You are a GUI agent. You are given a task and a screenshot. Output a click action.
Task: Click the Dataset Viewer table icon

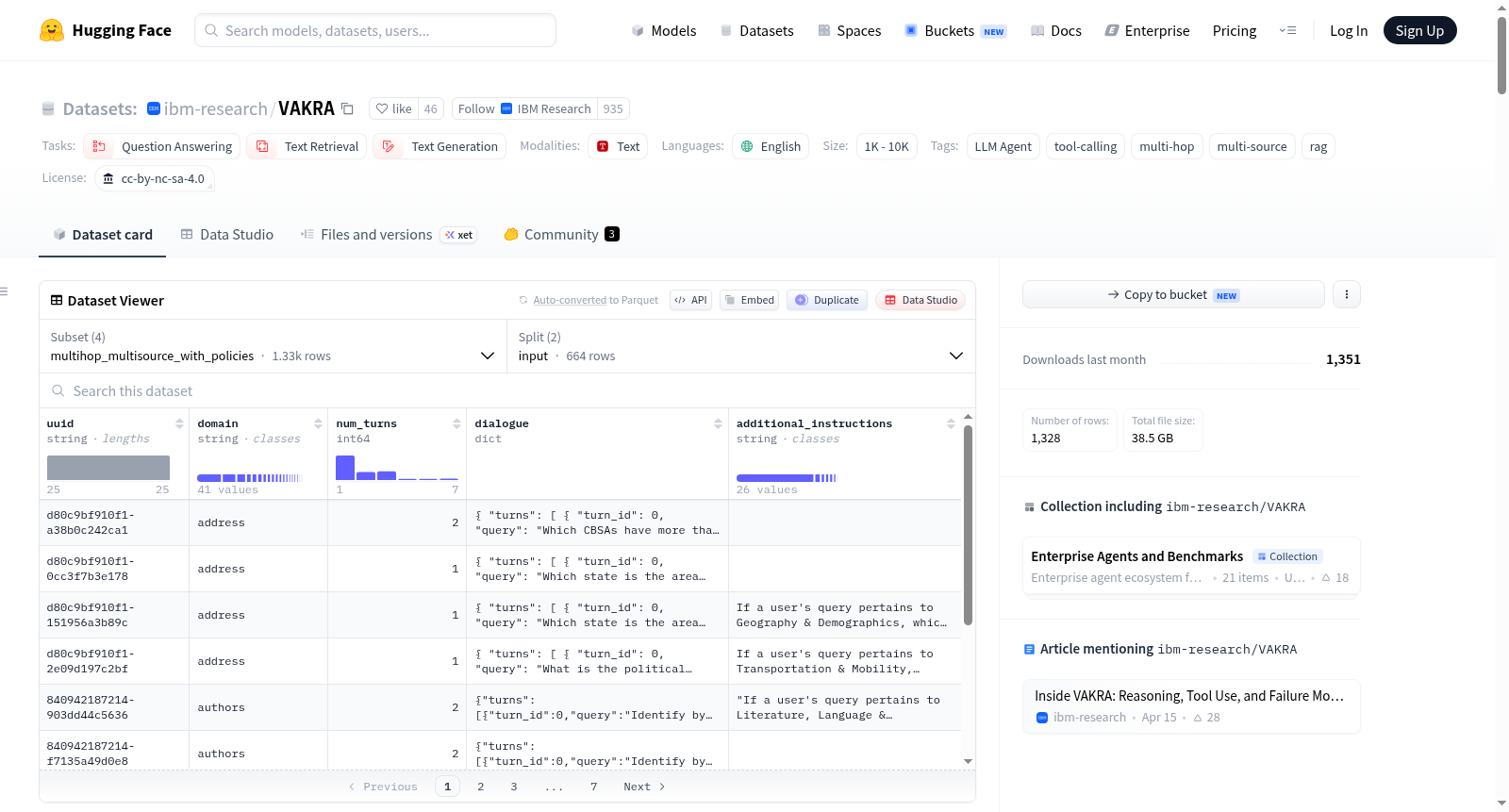tap(57, 300)
